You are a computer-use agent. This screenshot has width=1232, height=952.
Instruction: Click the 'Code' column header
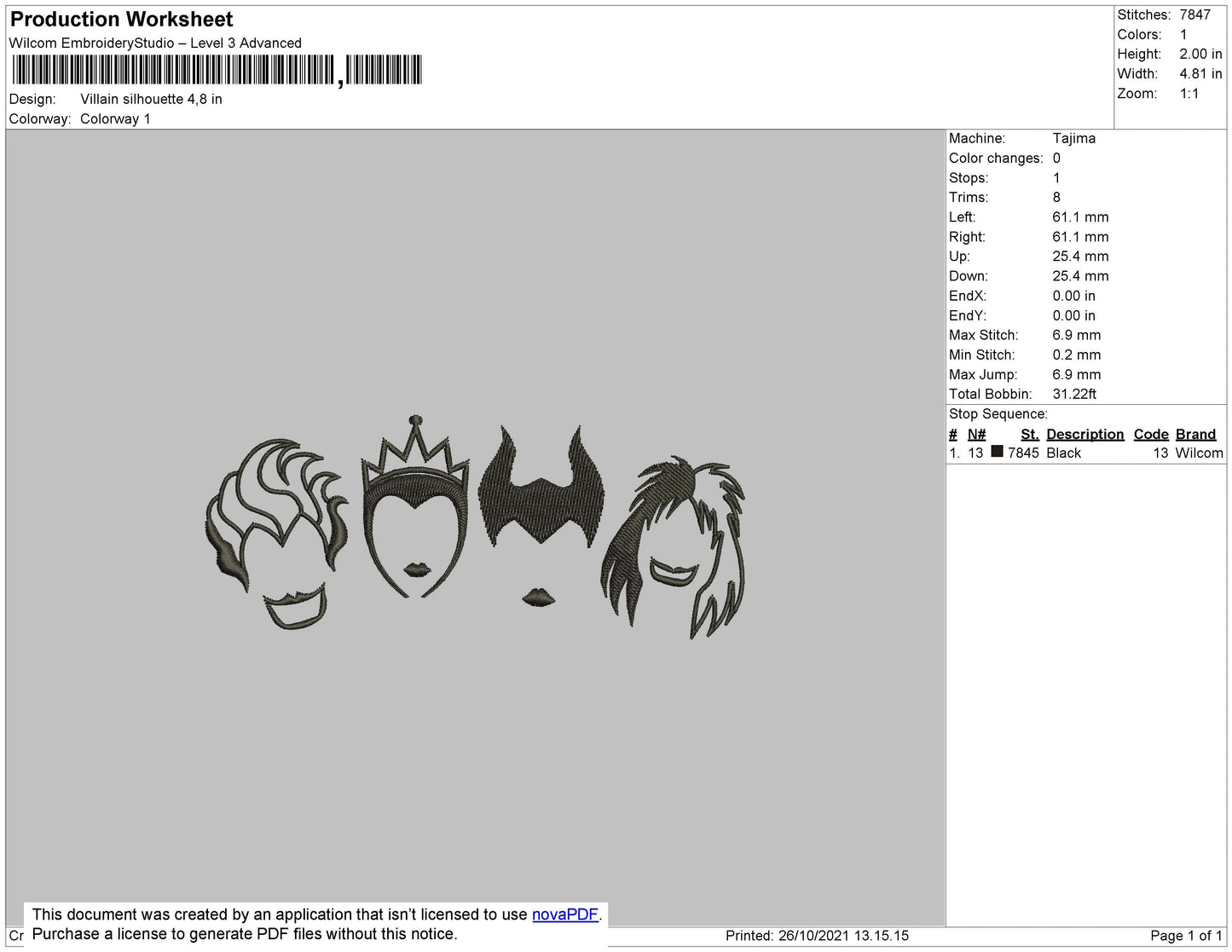pos(1151,434)
